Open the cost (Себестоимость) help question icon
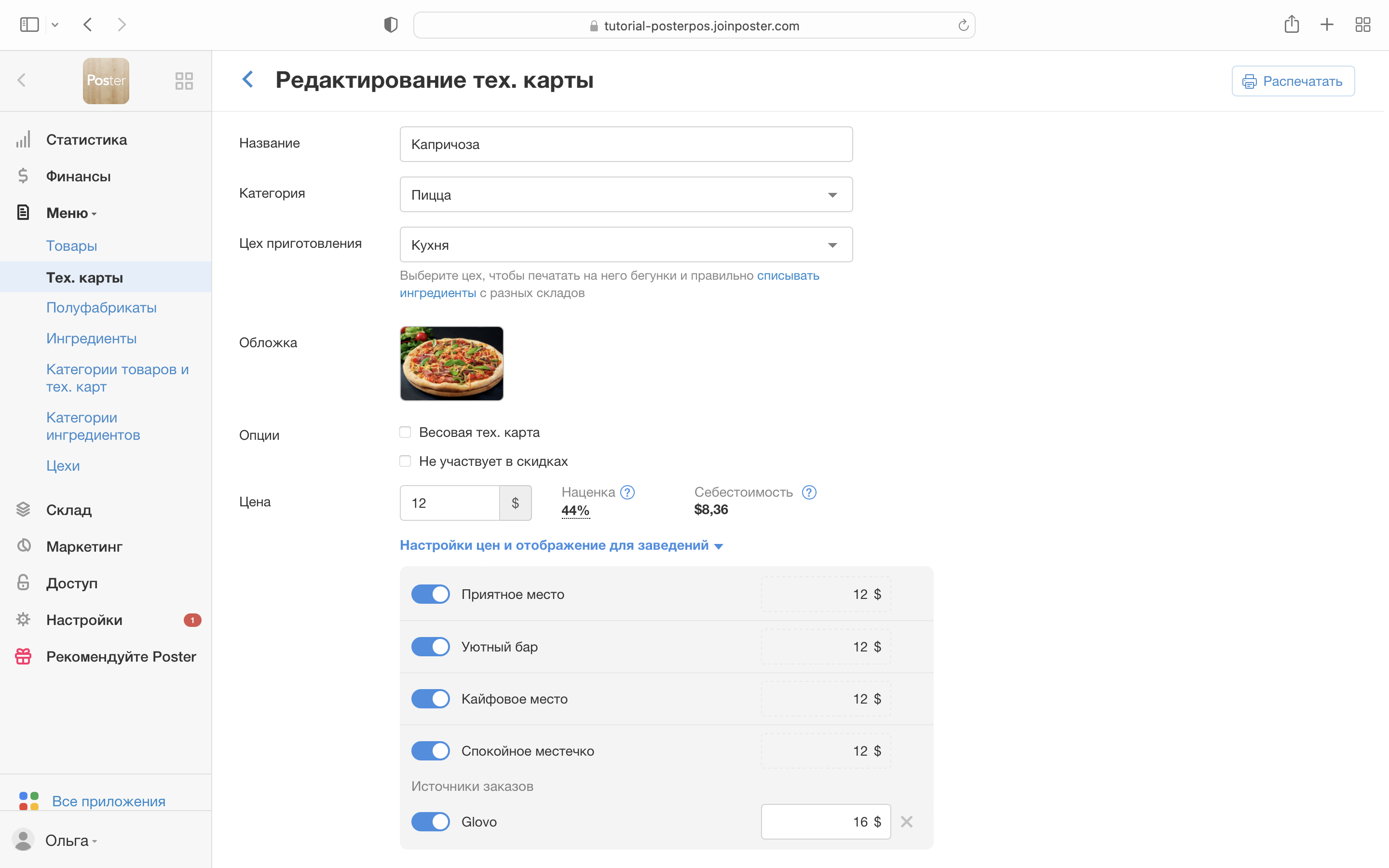 pos(809,492)
